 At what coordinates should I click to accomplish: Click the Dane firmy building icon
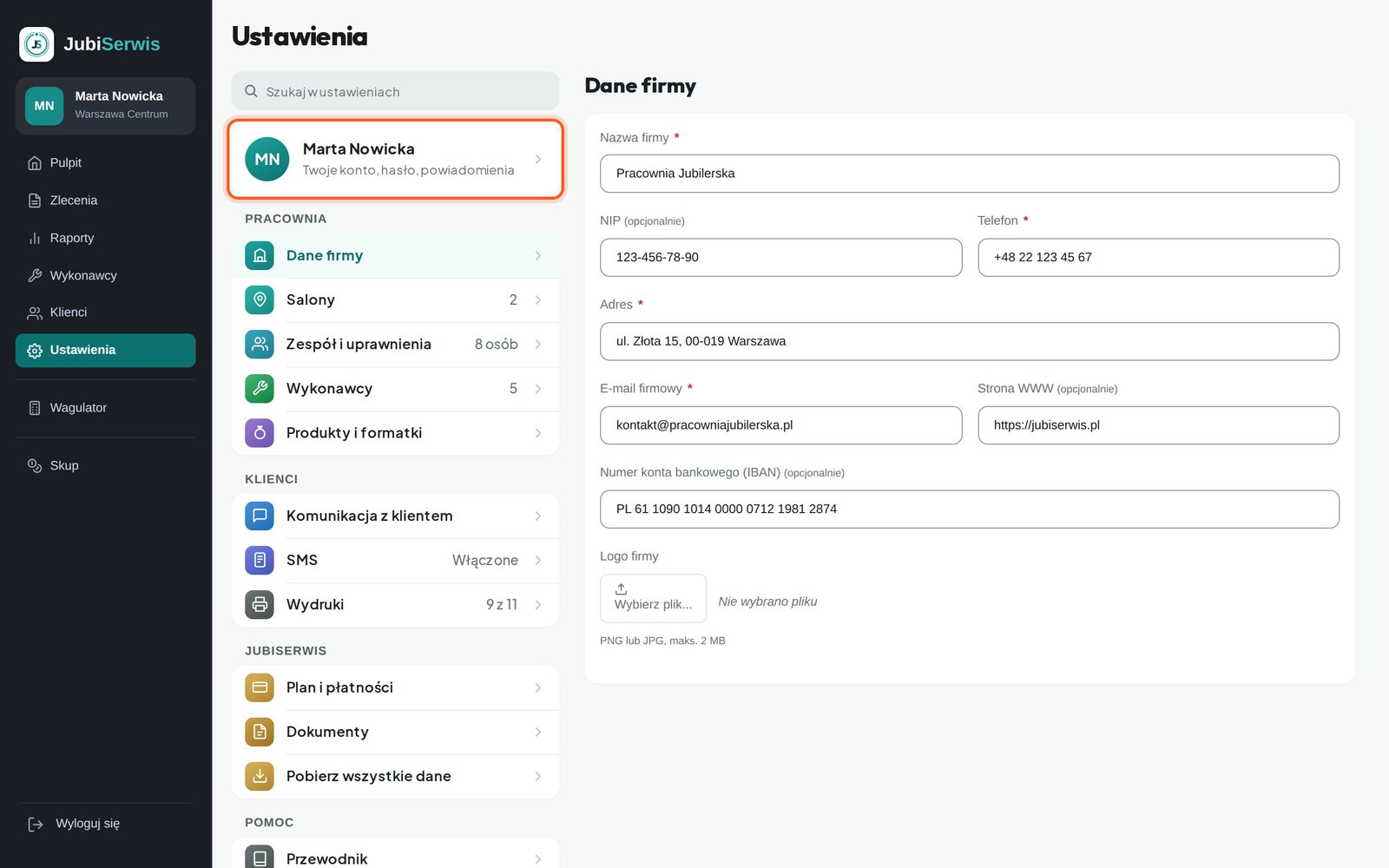pyautogui.click(x=260, y=256)
